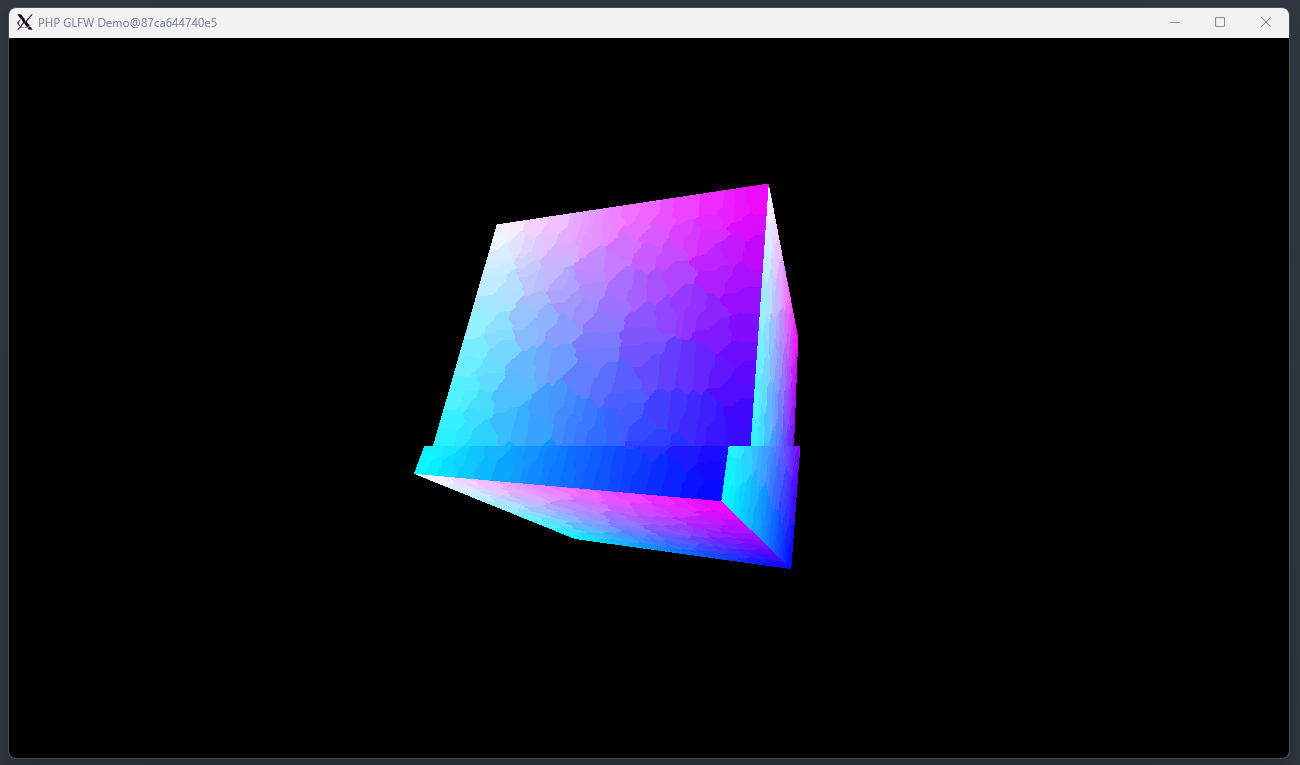Click the window title bar

(x=600, y=21)
